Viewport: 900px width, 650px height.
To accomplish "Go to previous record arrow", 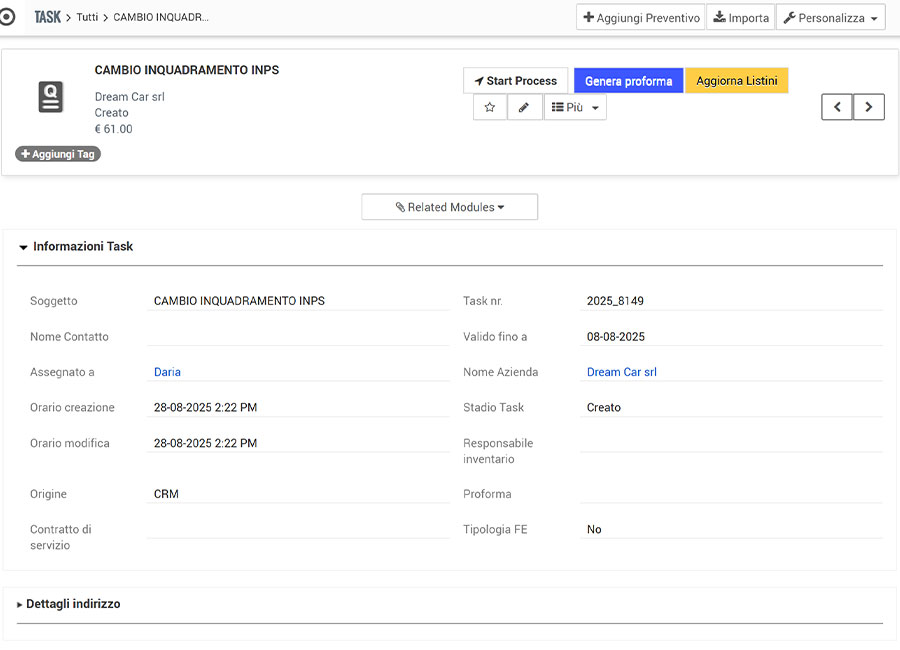I will [x=837, y=107].
